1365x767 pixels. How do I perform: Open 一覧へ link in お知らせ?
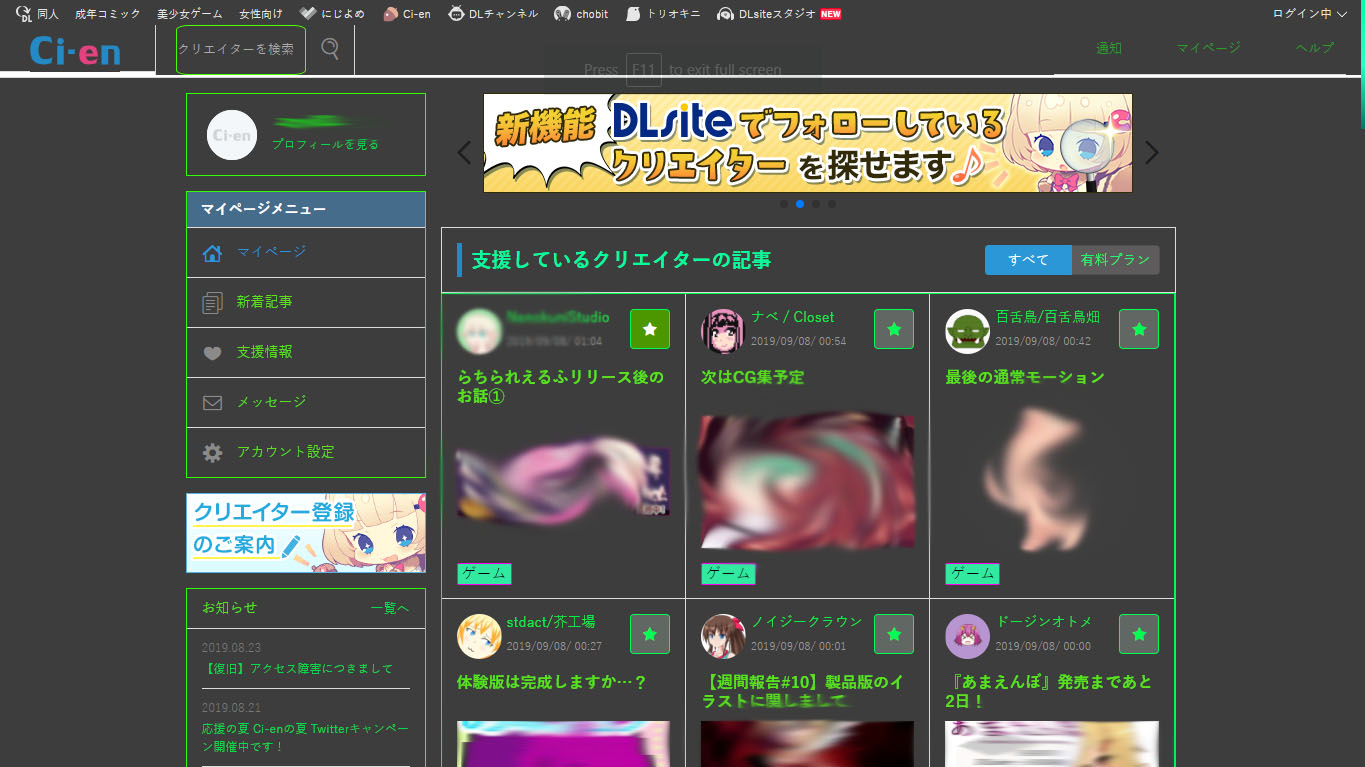point(389,608)
